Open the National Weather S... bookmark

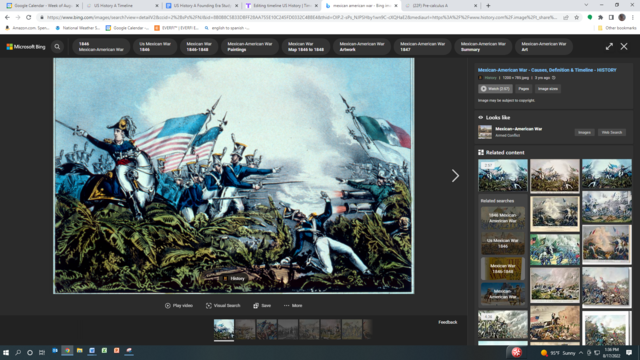pyautogui.click(x=78, y=28)
